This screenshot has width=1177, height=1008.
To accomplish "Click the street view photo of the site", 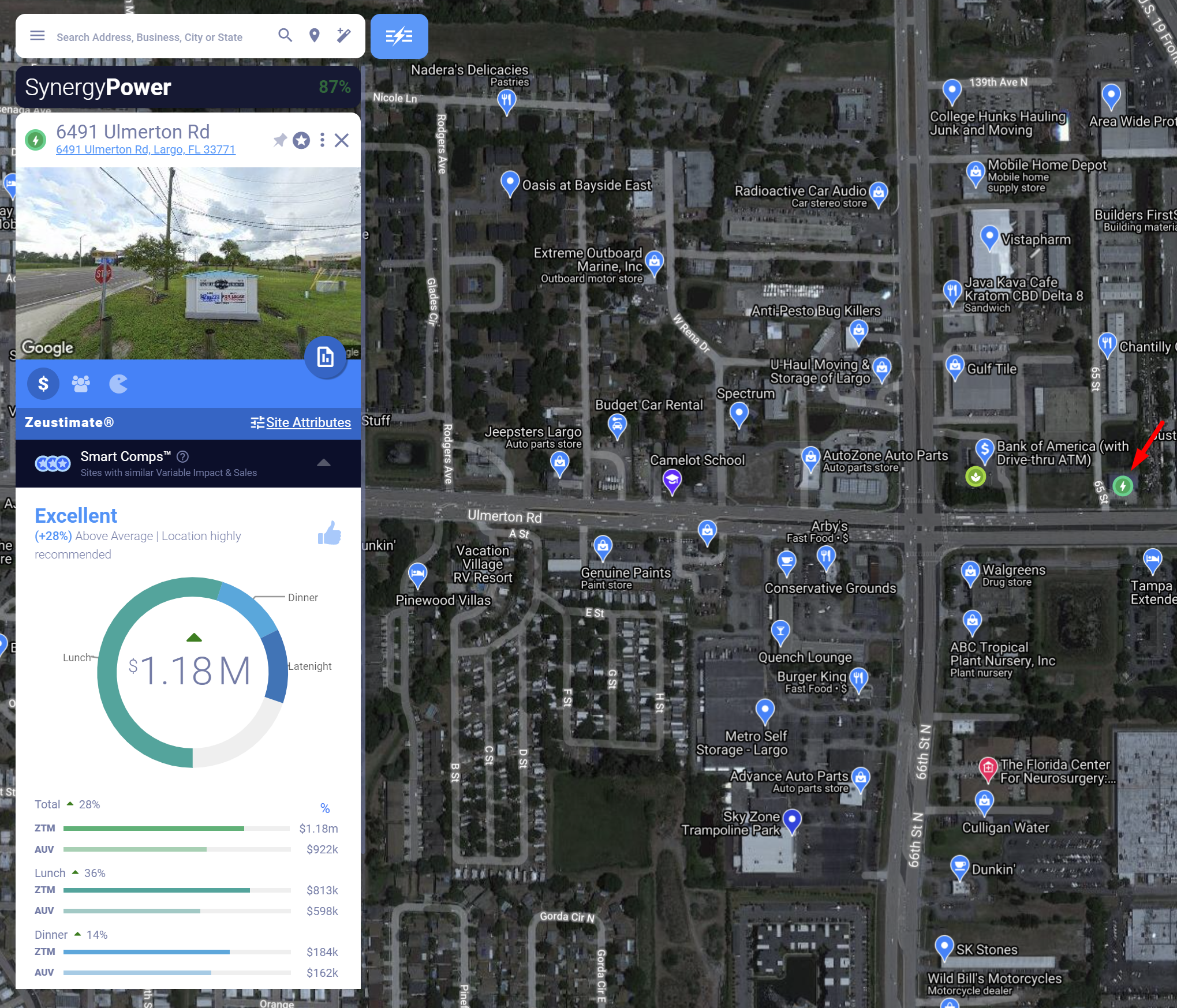I will tap(188, 263).
